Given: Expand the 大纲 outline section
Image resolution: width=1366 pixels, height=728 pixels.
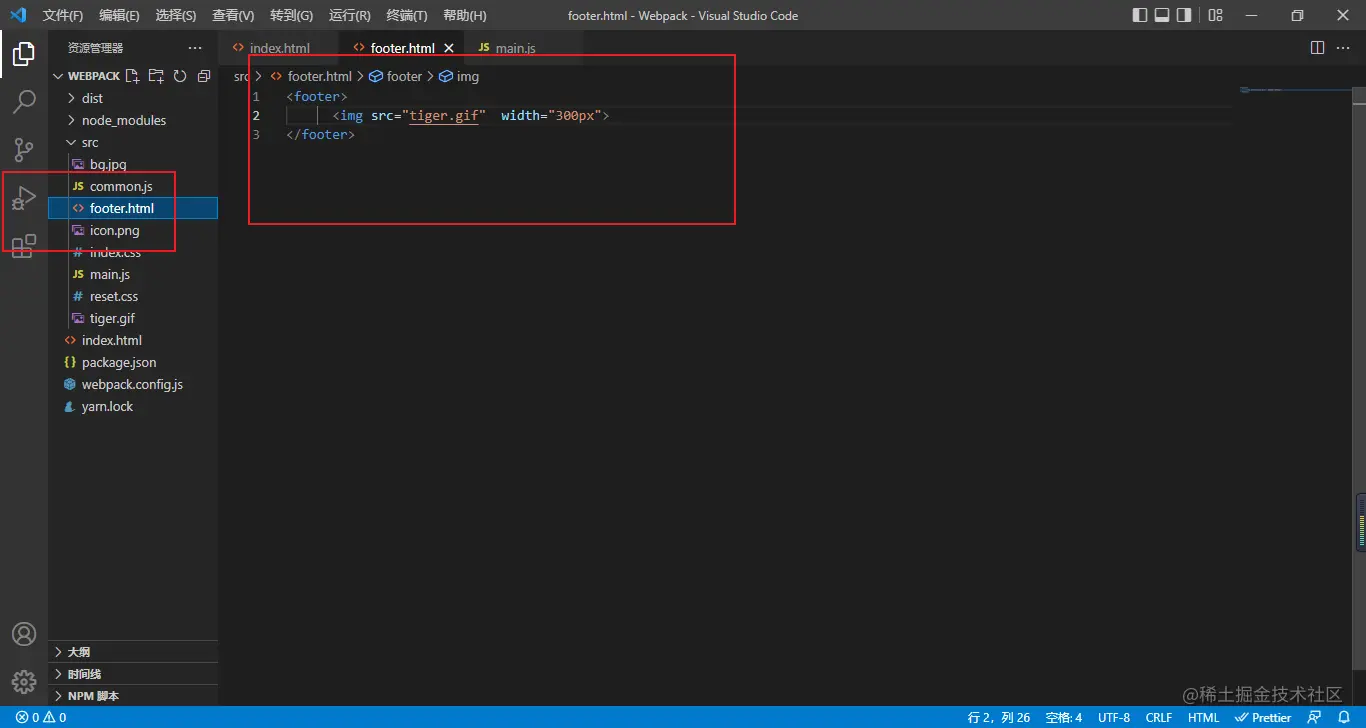Looking at the screenshot, I should point(133,652).
